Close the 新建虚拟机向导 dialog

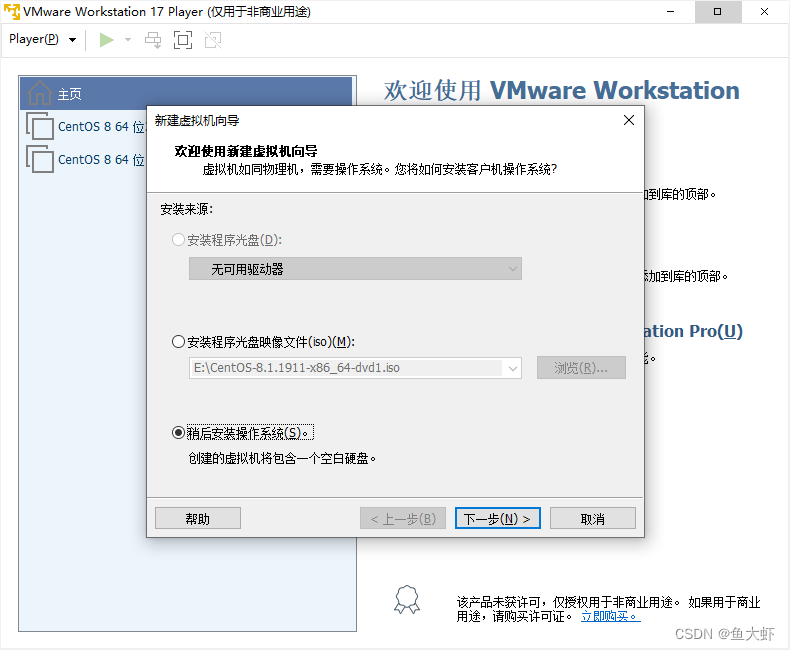[x=629, y=120]
